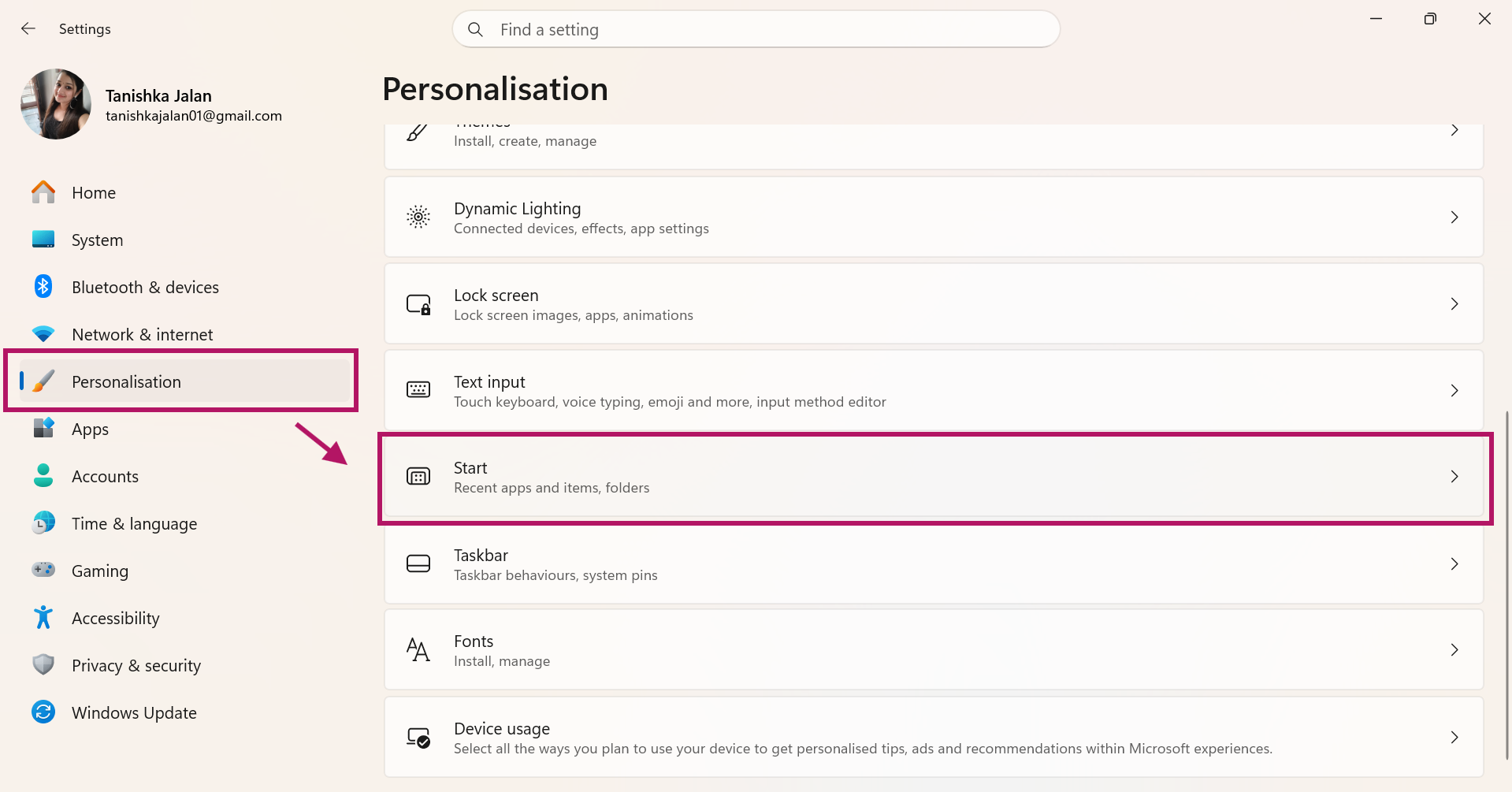This screenshot has width=1512, height=792.
Task: Open Accessibility settings
Action: tap(184, 618)
